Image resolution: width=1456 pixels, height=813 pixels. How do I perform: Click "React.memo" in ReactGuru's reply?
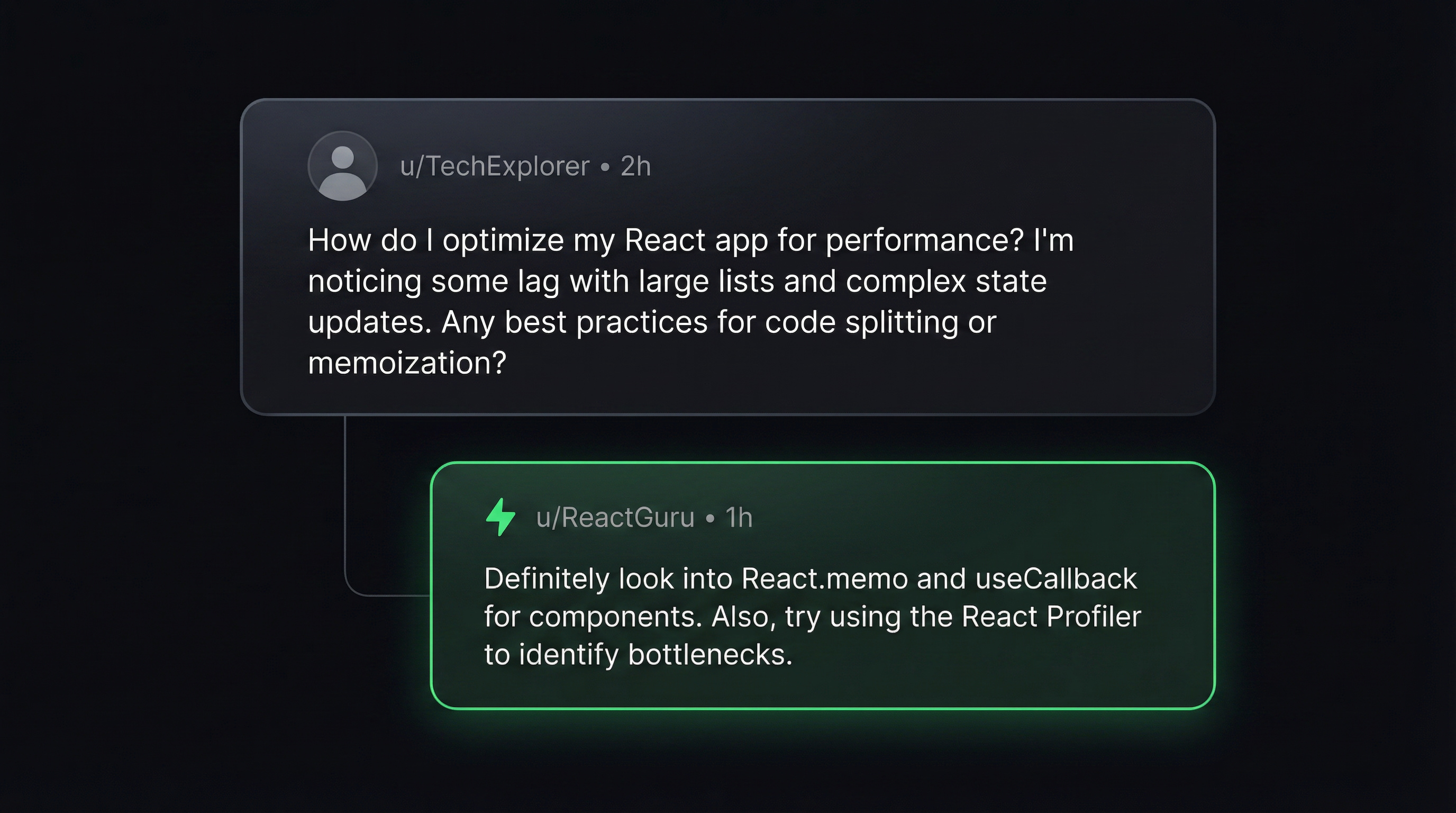click(x=824, y=579)
